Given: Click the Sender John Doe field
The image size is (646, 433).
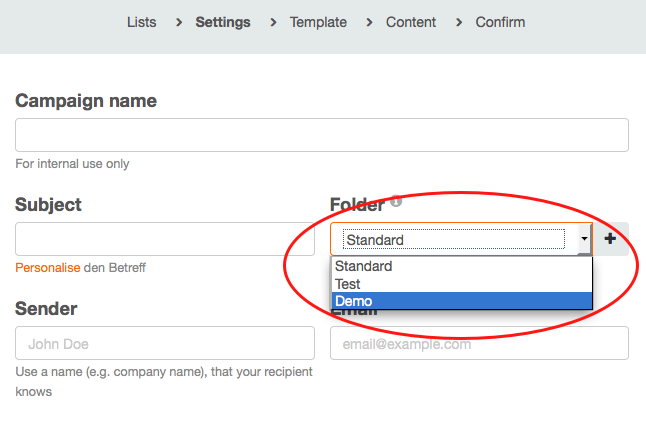Looking at the screenshot, I should click(x=165, y=343).
